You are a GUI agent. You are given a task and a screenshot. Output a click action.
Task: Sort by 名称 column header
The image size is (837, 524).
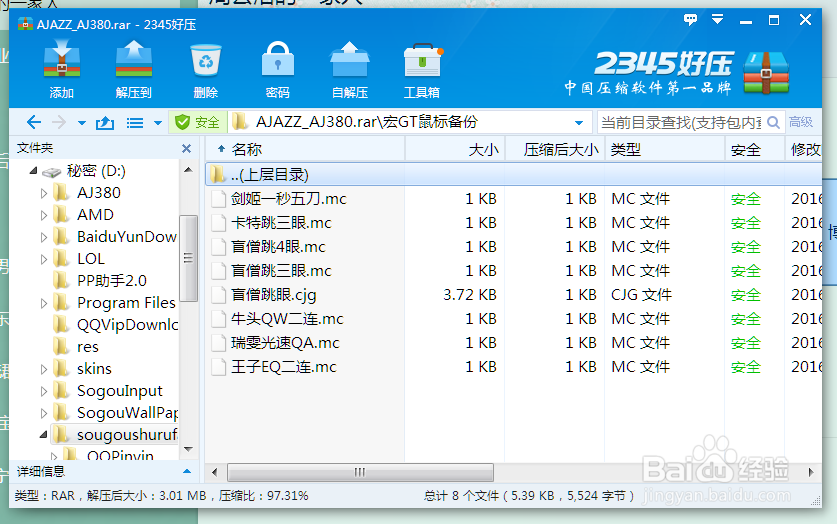(305, 149)
